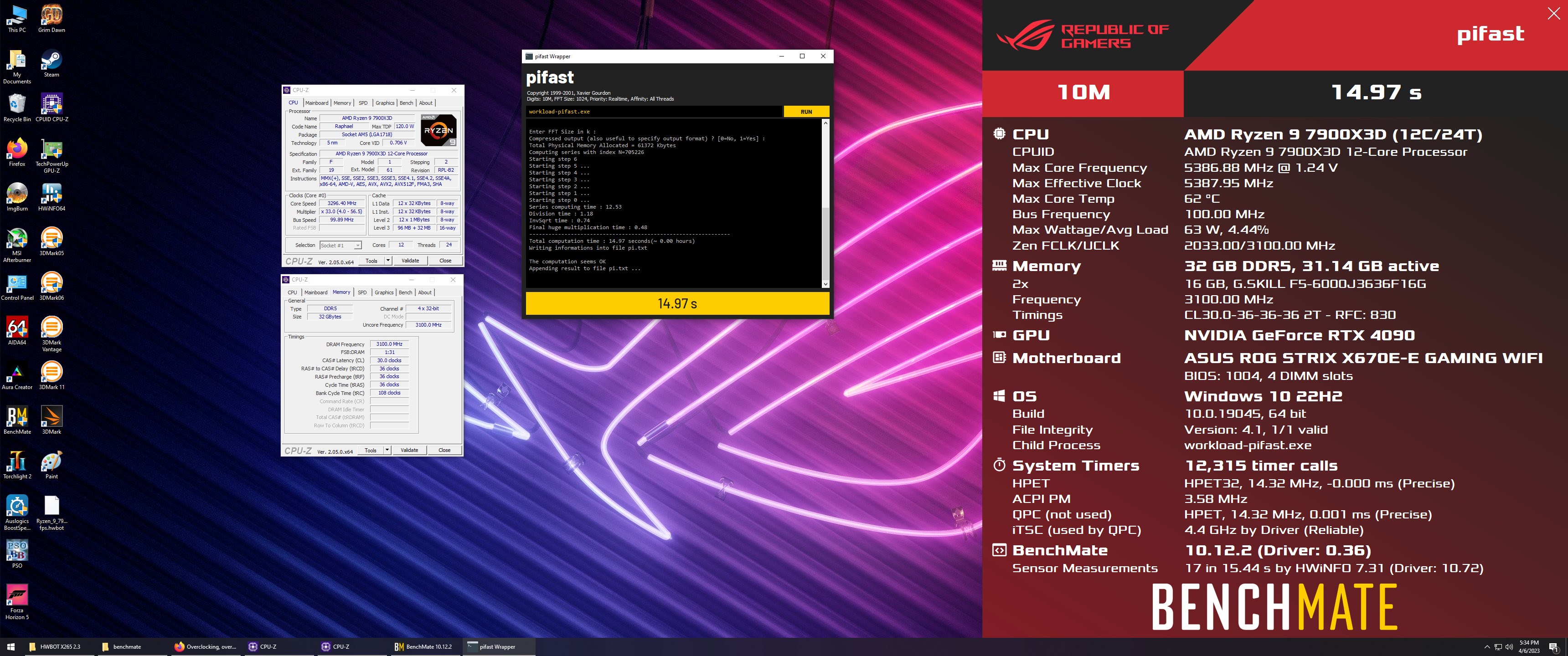
Task: Open the TechPowerUp GPU-Z shortcut
Action: click(52, 156)
